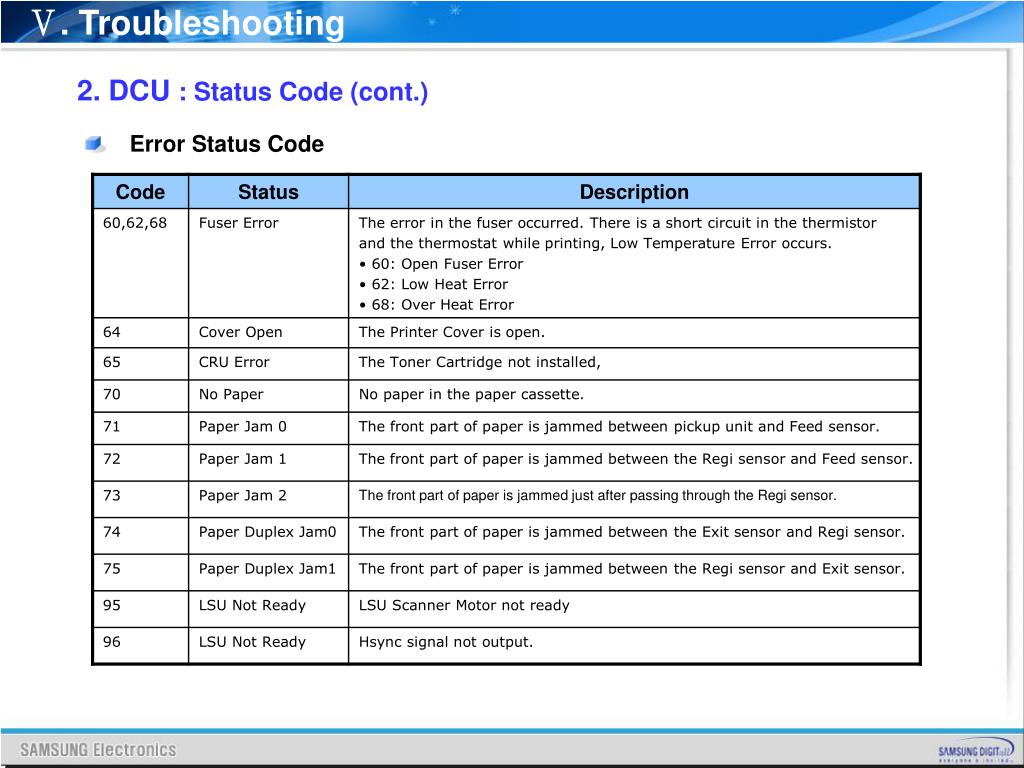Click the blue cube bullet icon
1024x768 pixels.
coord(95,144)
